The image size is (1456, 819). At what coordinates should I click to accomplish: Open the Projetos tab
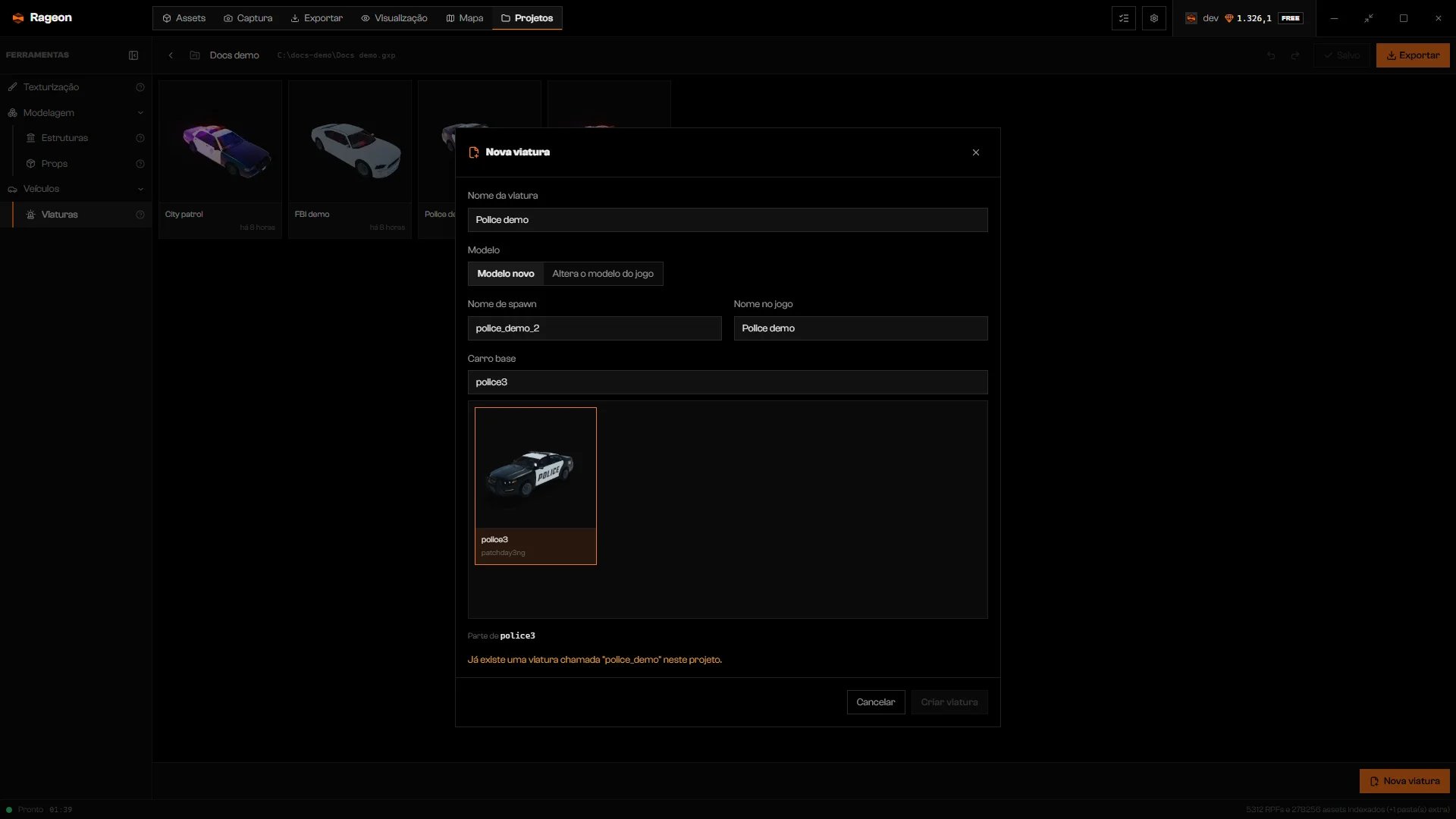pos(527,18)
